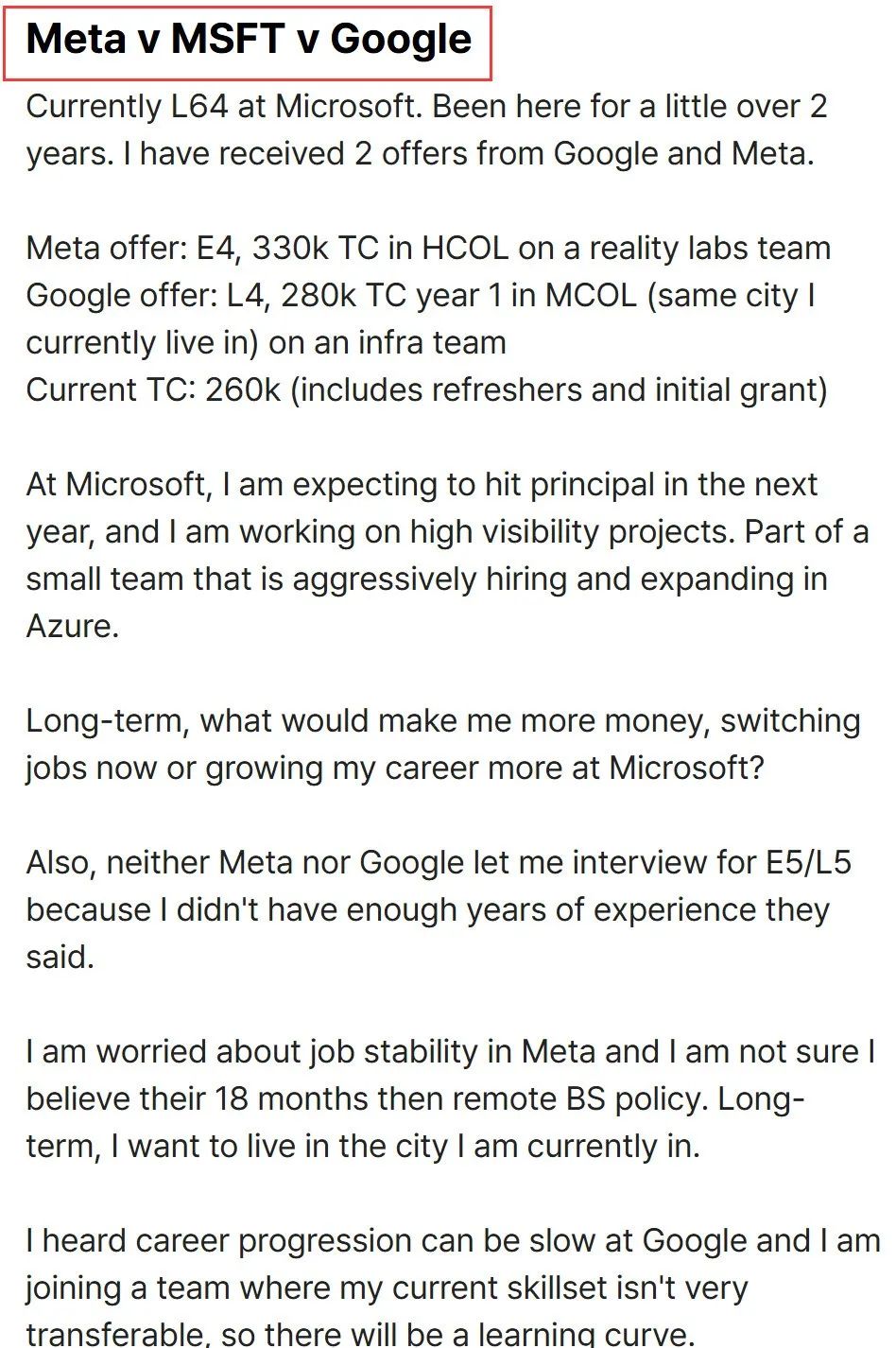Click the paragraph starting "Also, neither Meta nor Google"

point(439,909)
